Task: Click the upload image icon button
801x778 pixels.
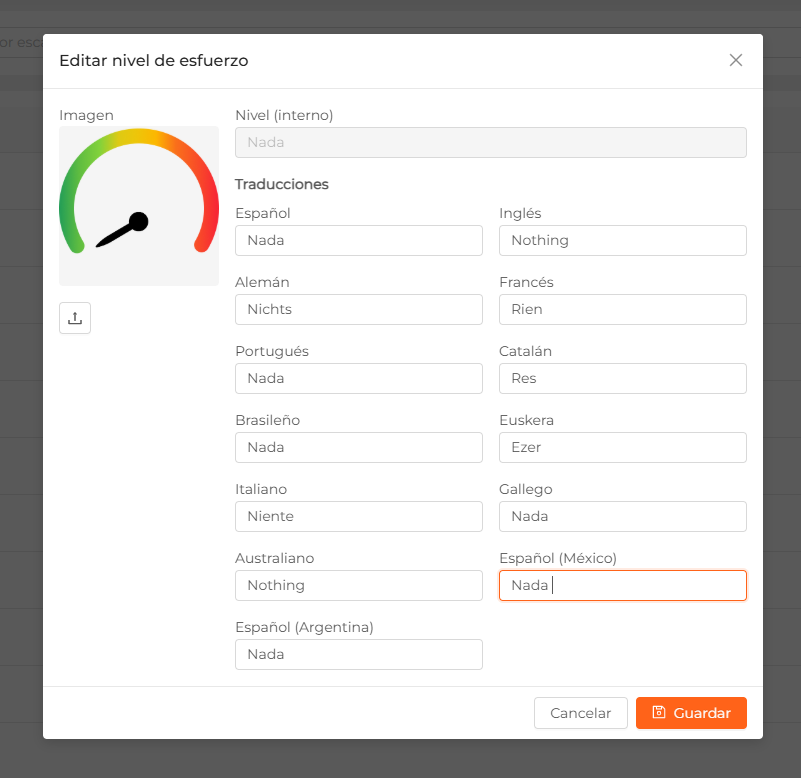Action: click(75, 318)
